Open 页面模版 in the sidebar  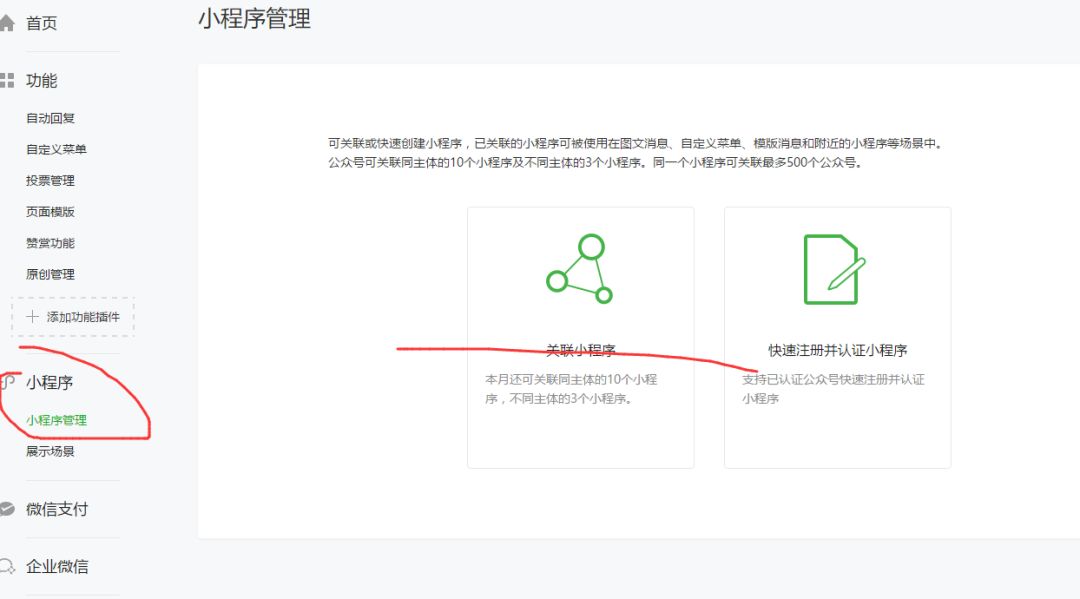tap(50, 212)
